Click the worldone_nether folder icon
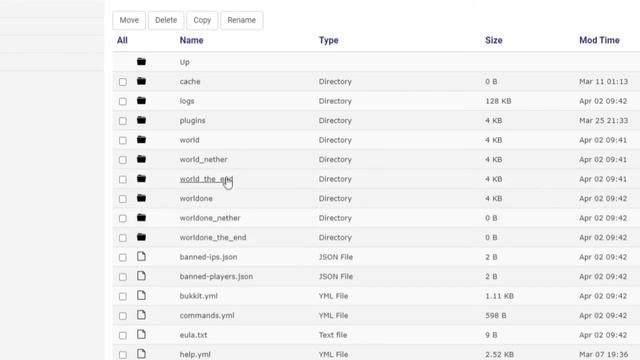The image size is (640, 360). click(x=141, y=218)
